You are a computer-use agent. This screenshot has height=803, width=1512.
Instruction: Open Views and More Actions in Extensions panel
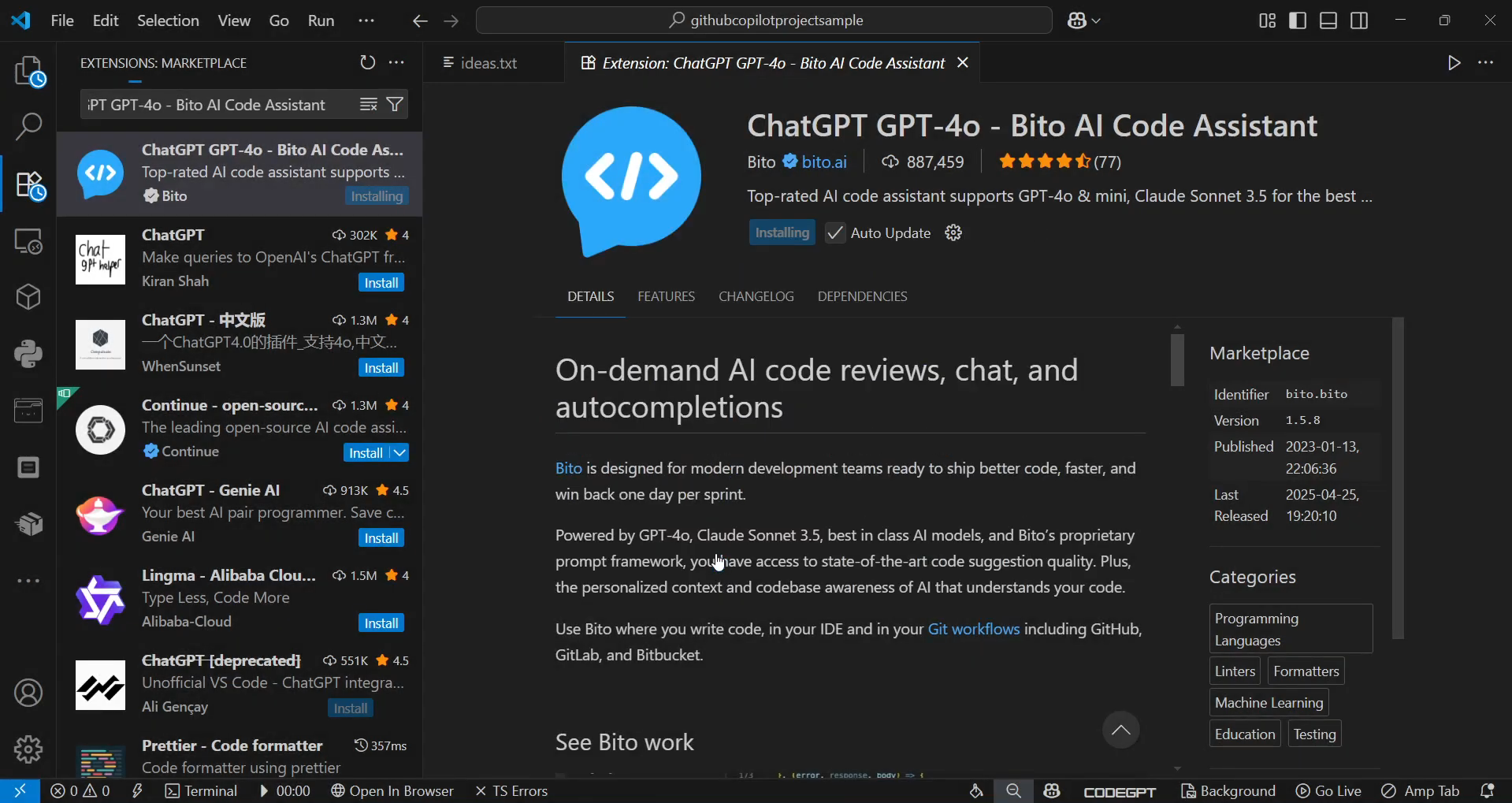396,62
